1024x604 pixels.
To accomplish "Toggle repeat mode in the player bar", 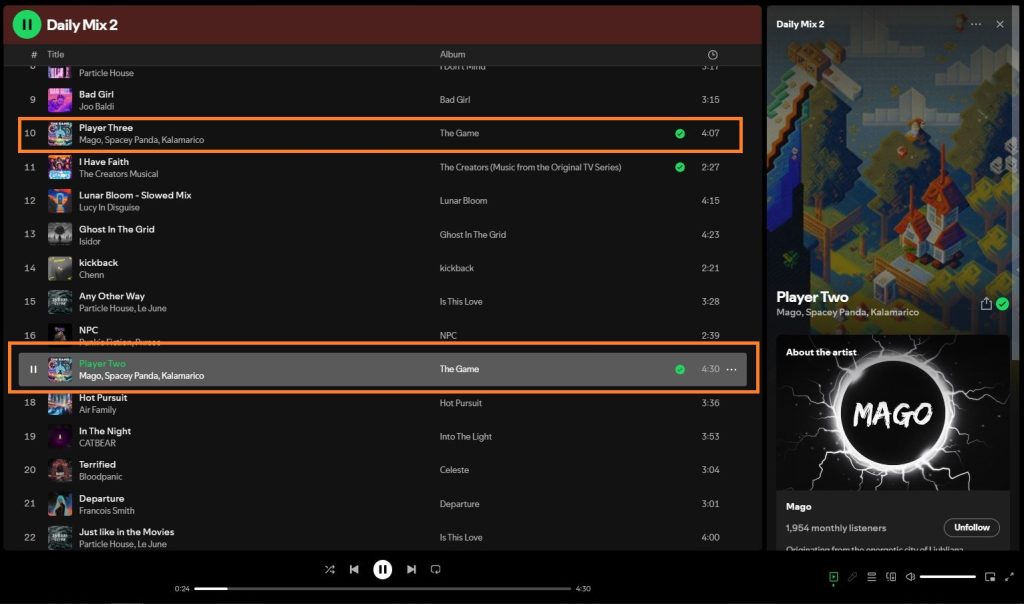I will [x=436, y=569].
